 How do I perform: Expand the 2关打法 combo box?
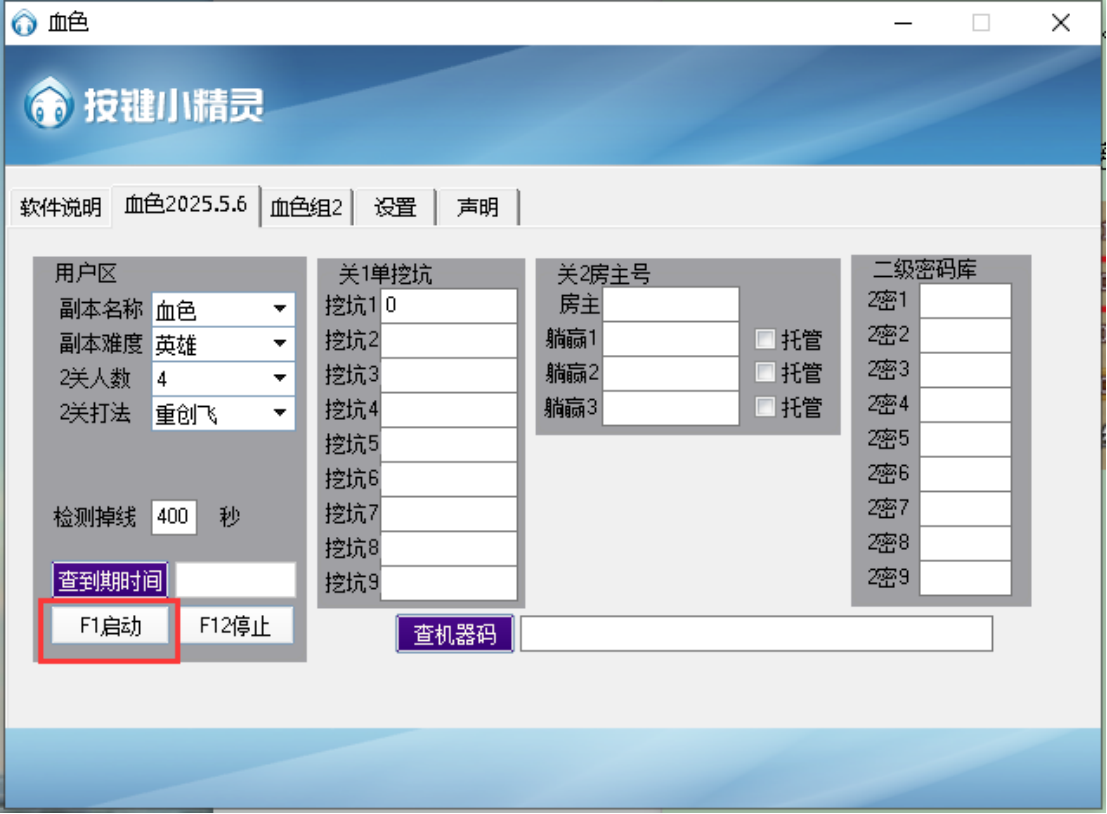[280, 413]
